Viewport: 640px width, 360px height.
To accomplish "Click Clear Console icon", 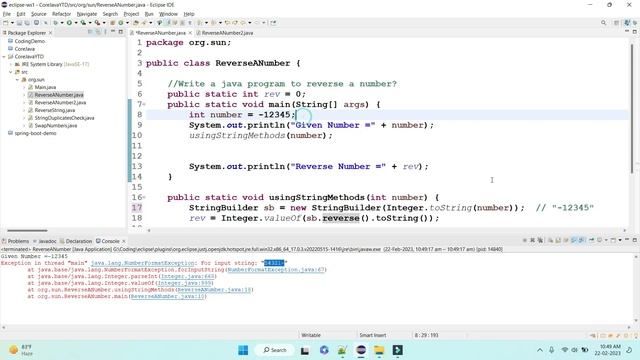I will pyautogui.click(x=550, y=240).
